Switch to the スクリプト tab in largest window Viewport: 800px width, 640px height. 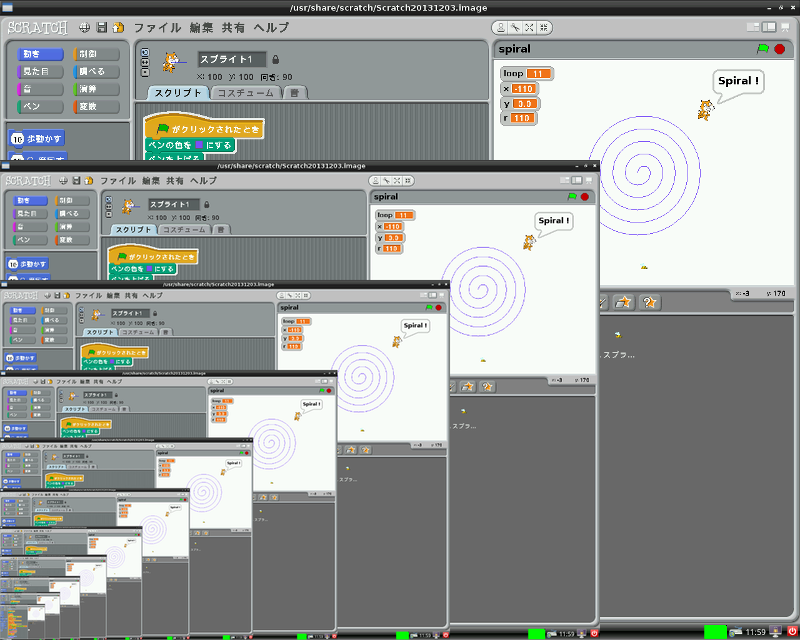[178, 93]
